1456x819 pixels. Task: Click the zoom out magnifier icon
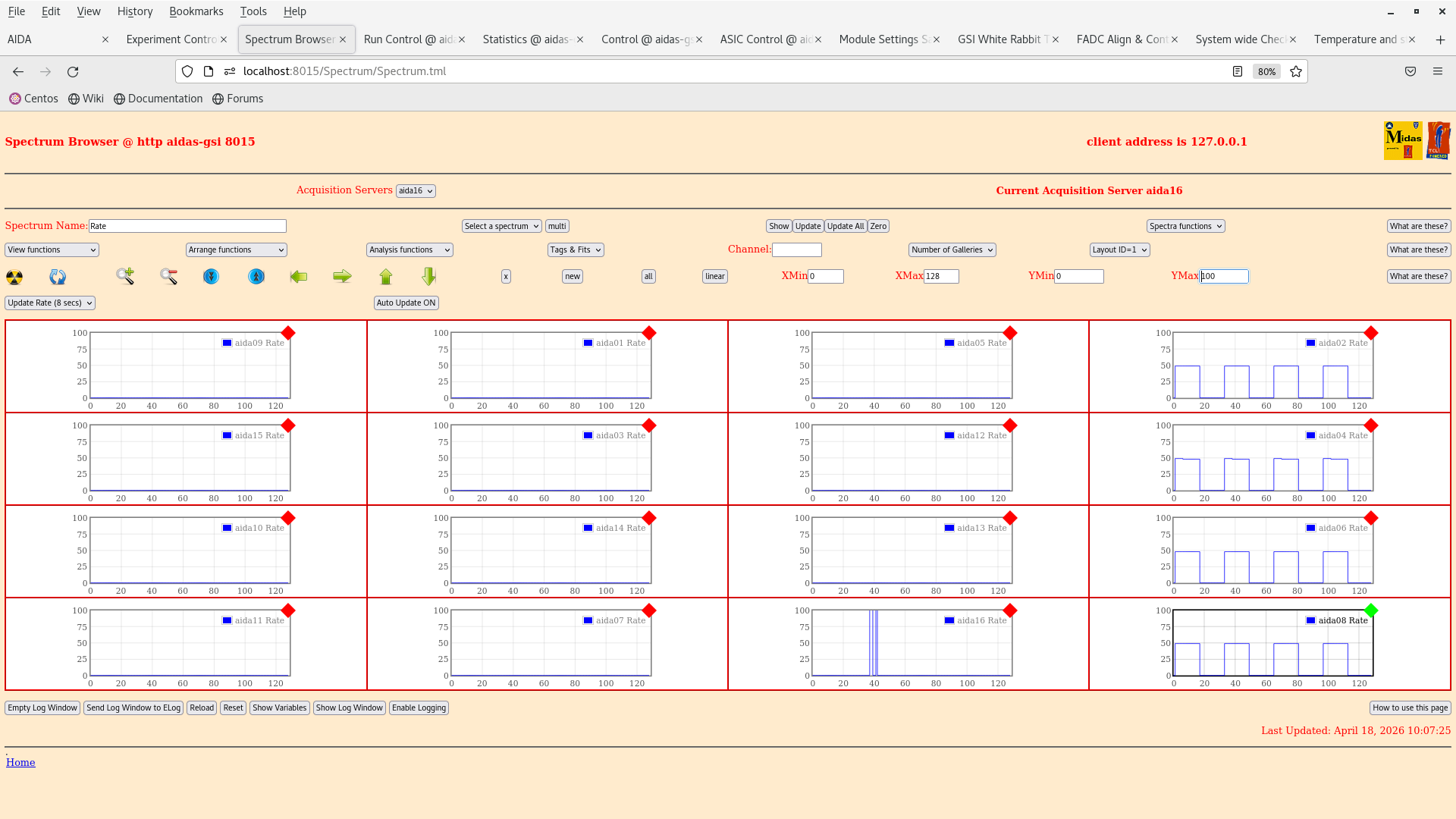[168, 276]
